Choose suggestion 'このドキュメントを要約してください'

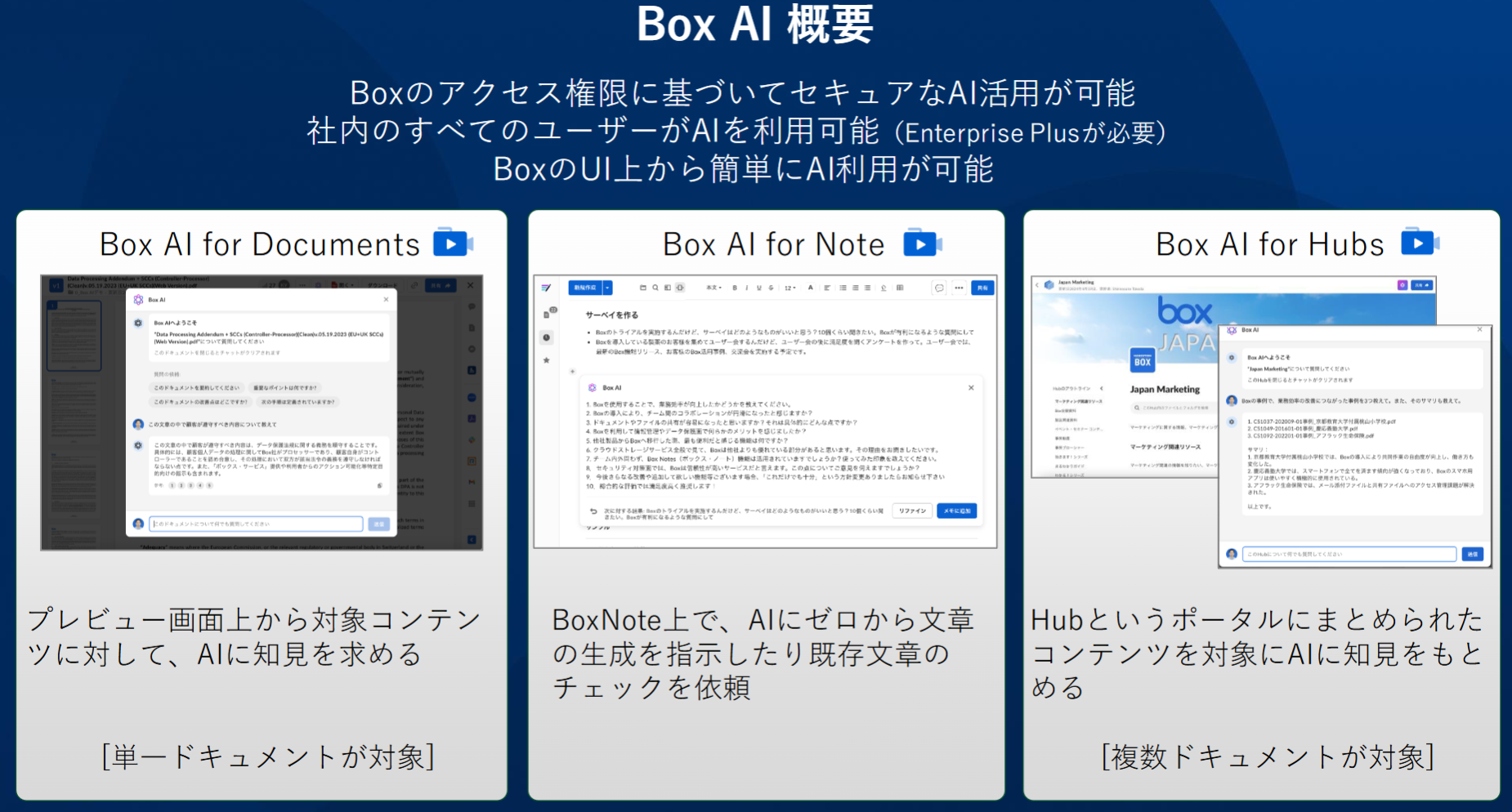[197, 388]
